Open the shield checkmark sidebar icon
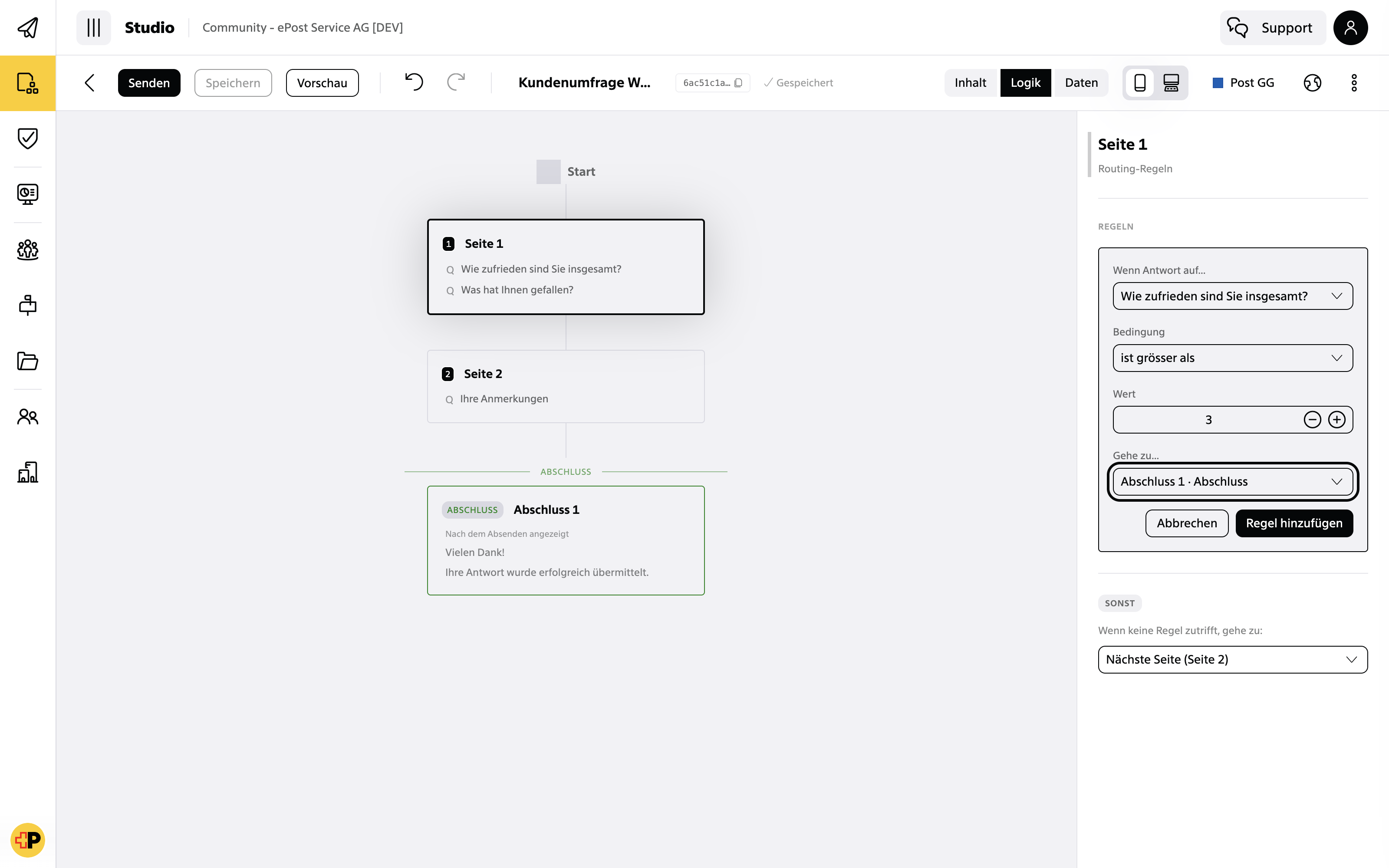Image resolution: width=1389 pixels, height=868 pixels. [27, 138]
